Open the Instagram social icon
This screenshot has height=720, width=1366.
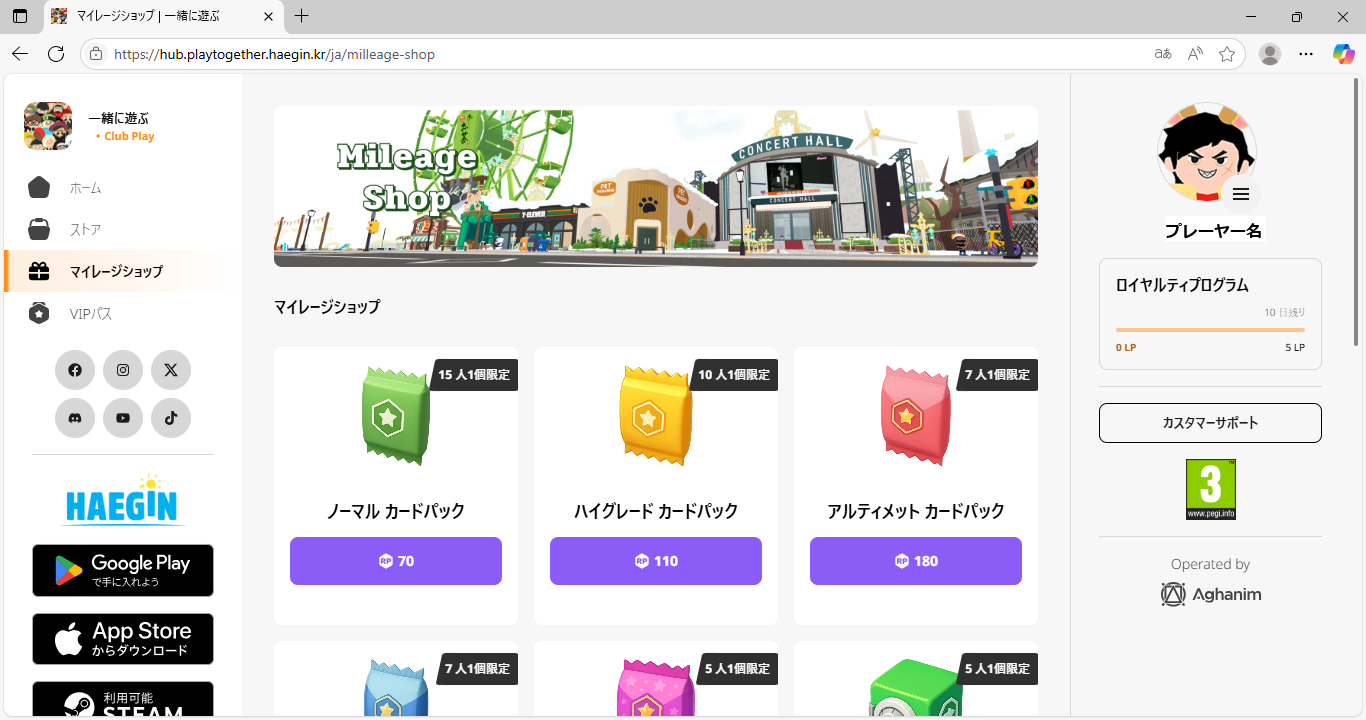(123, 370)
